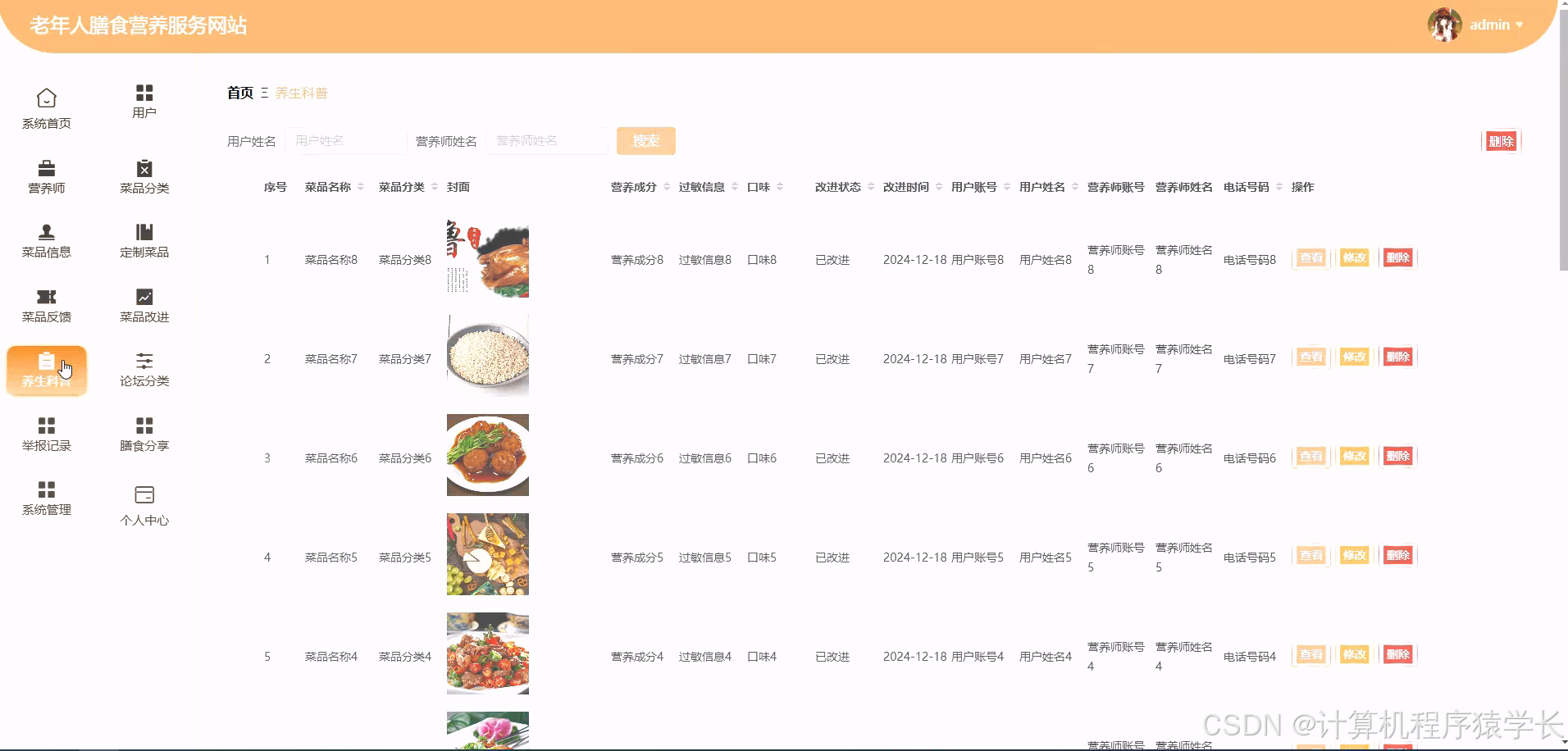
Task: Select the 营养师 sidebar icon
Action: (46, 176)
